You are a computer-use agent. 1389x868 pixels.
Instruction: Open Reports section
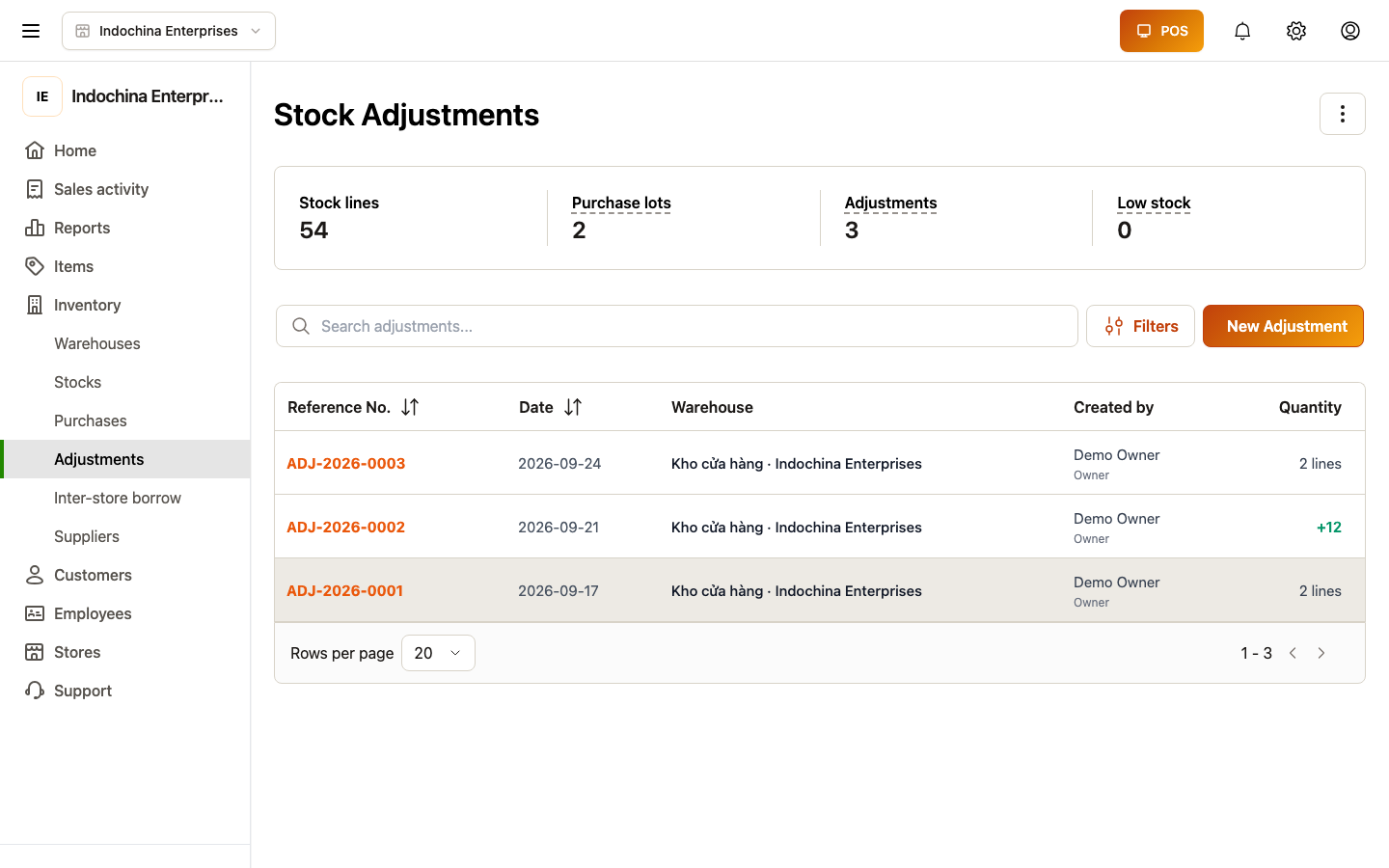pyautogui.click(x=125, y=228)
